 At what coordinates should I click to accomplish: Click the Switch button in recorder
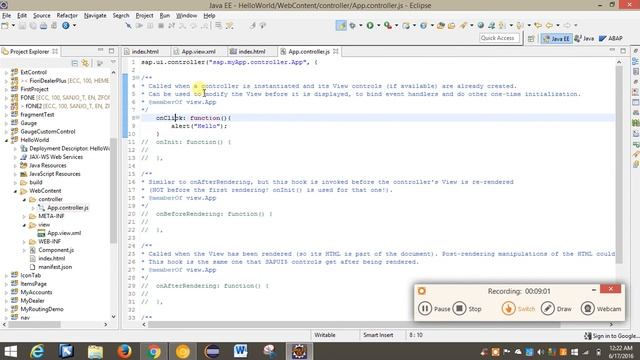(x=518, y=309)
